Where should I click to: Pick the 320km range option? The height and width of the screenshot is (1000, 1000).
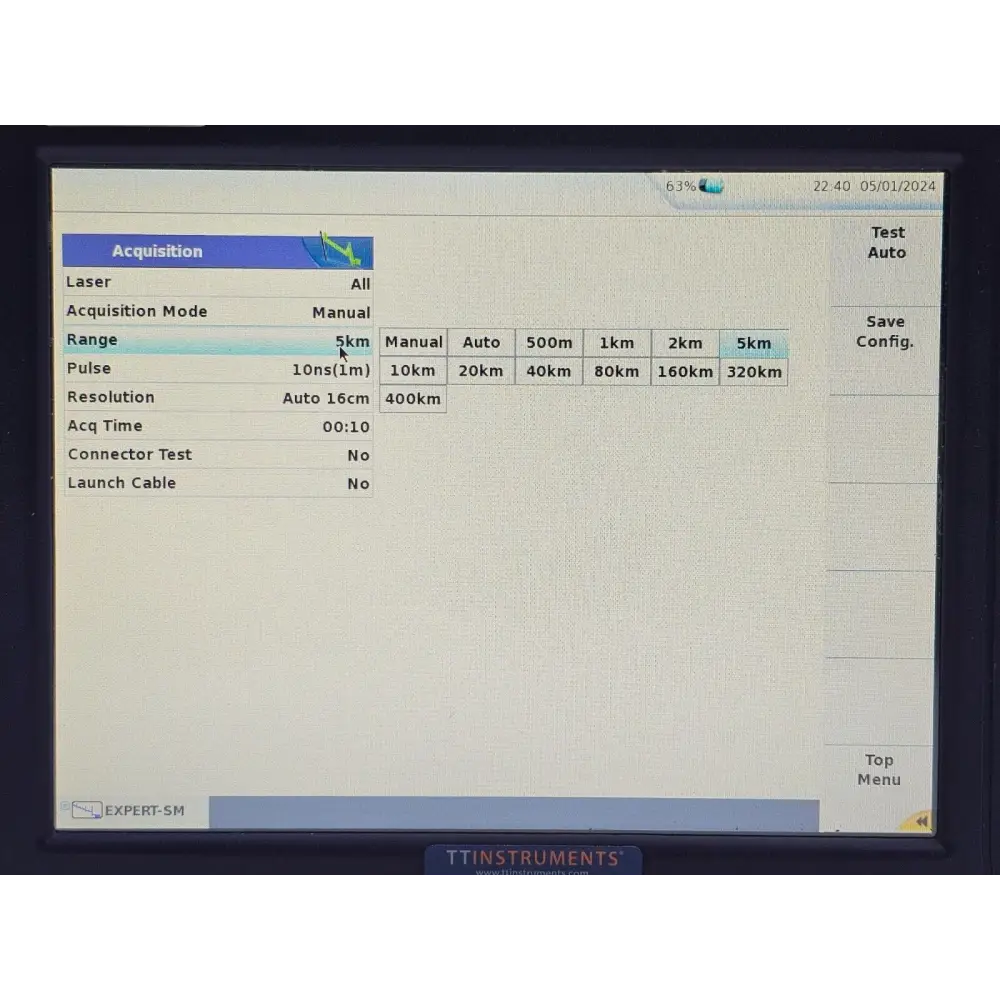[754, 372]
